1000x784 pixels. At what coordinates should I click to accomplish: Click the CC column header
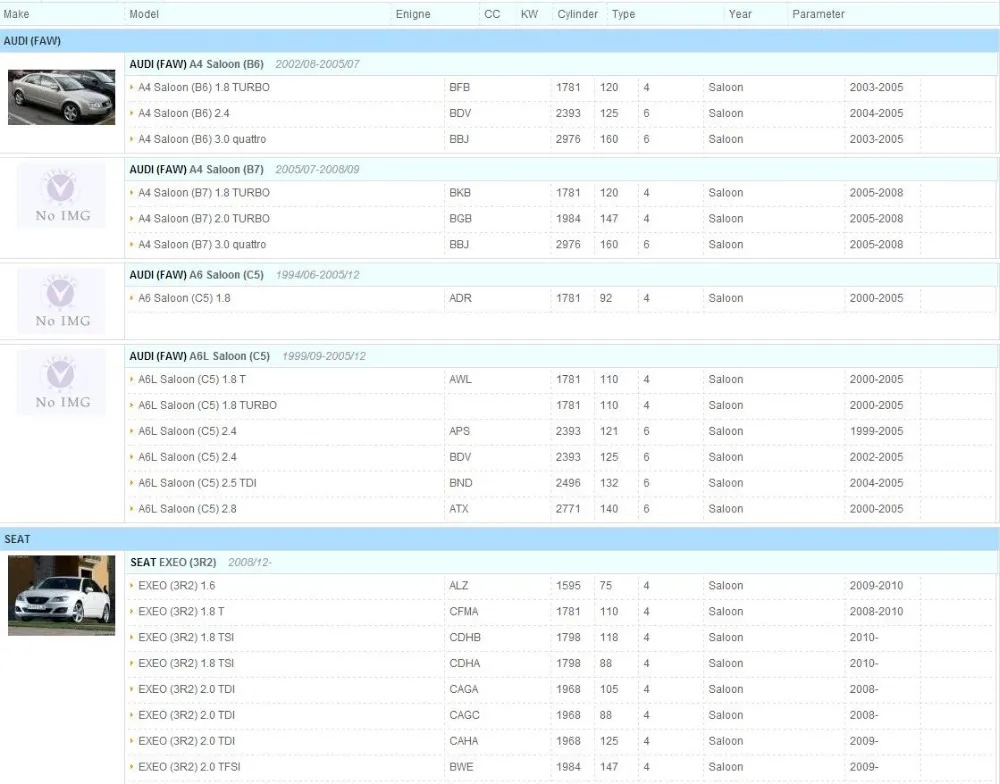tap(492, 14)
